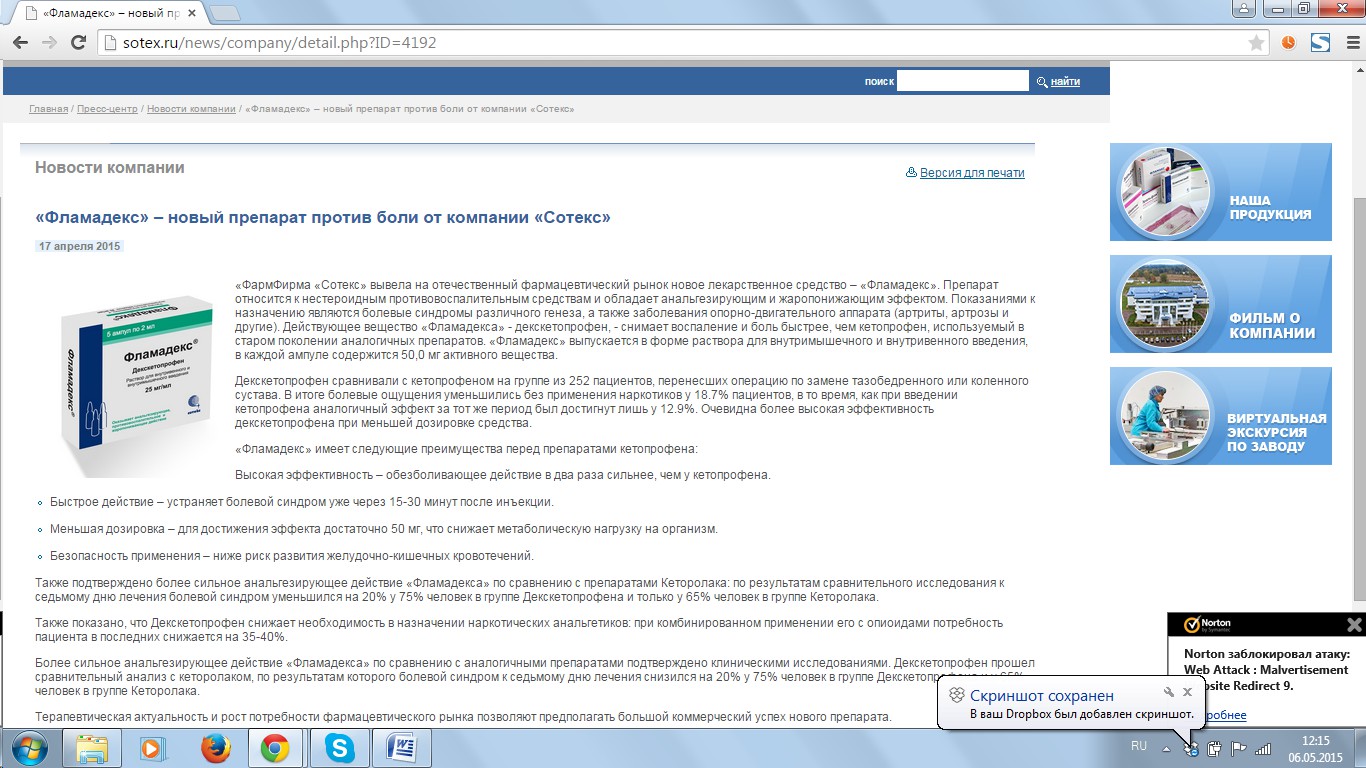Click the найти search link
This screenshot has height=768, width=1366.
[x=1065, y=82]
